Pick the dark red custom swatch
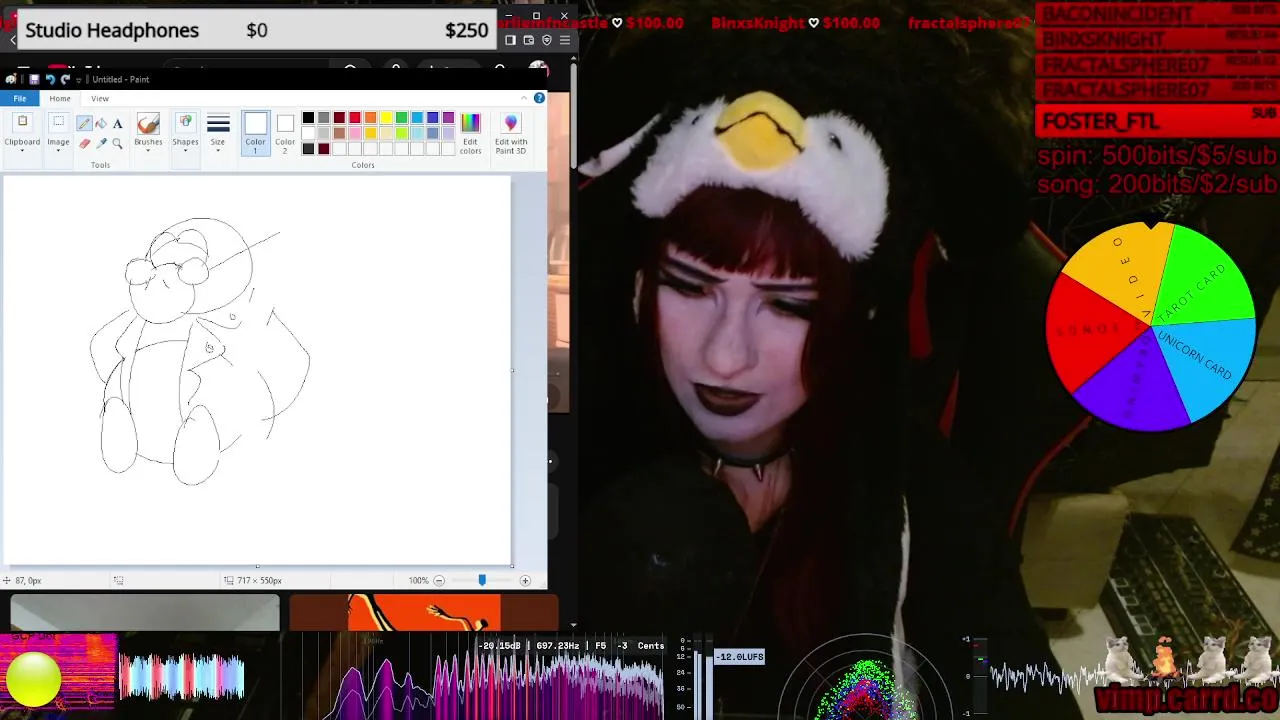 tap(324, 149)
